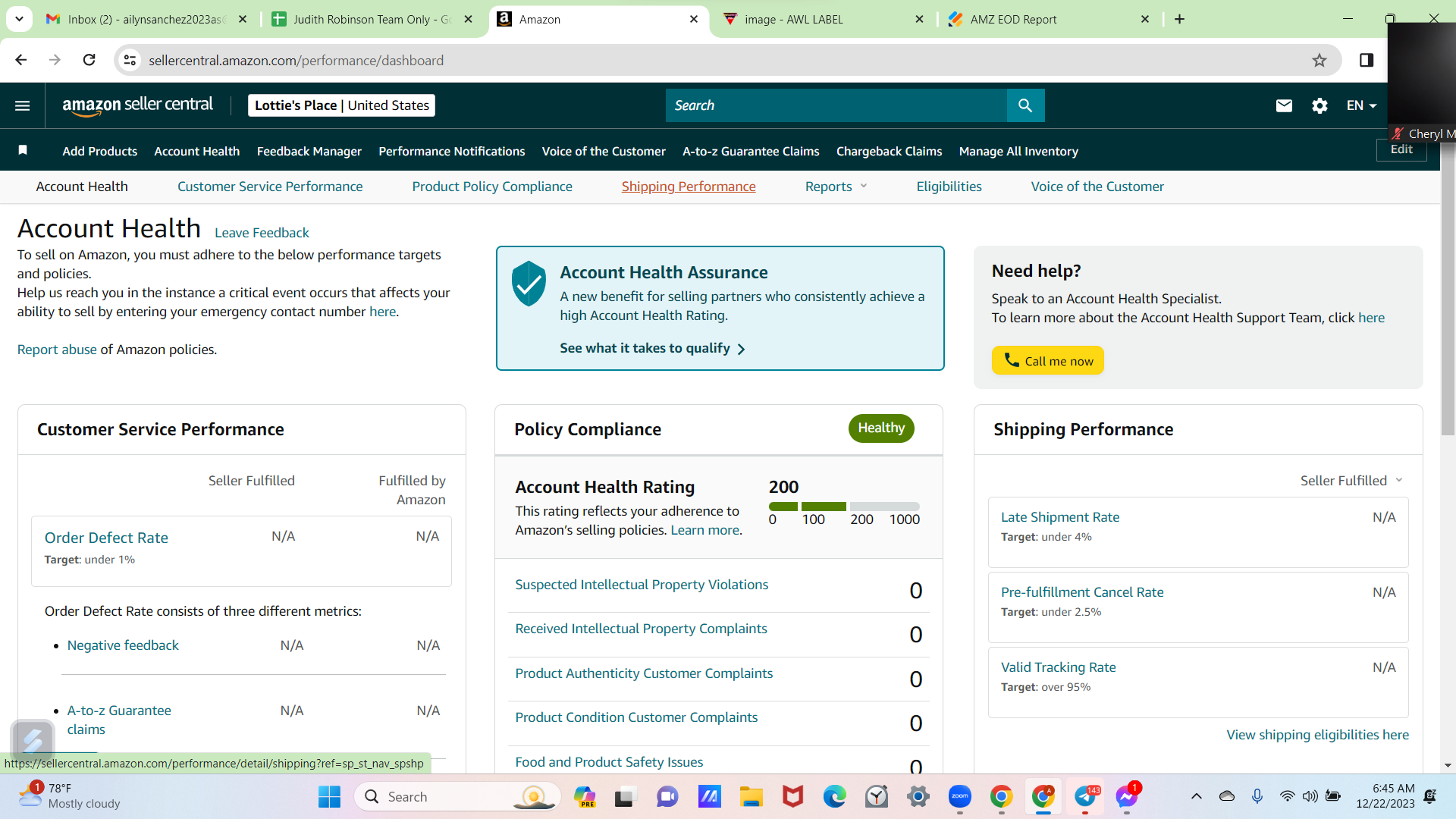Viewport: 1456px width, 819px height.
Task: Open the Leave Feedback link
Action: (262, 233)
